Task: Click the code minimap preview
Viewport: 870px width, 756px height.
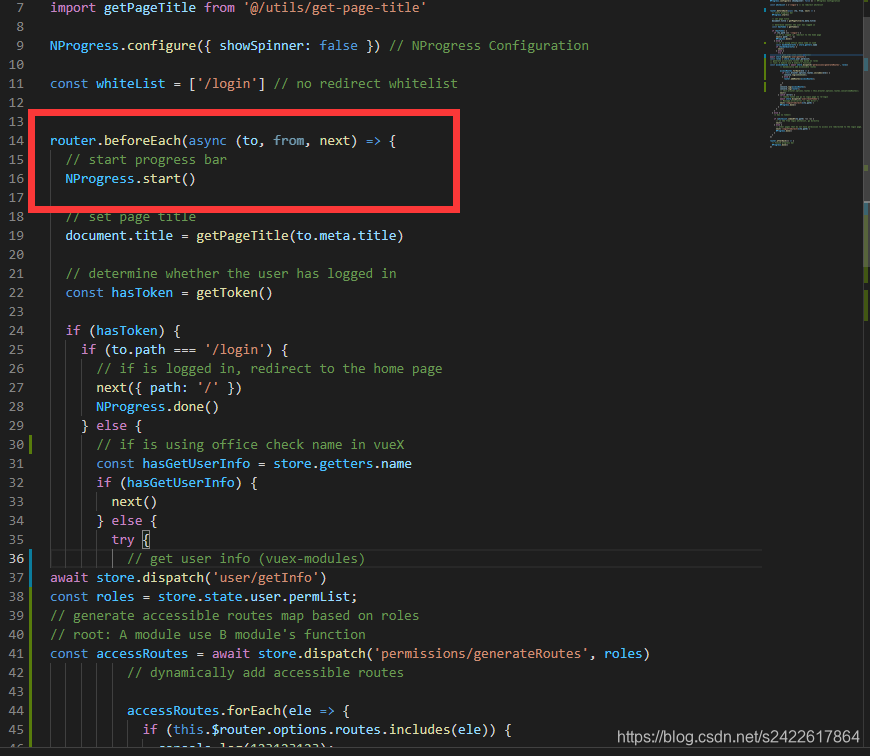Action: [x=813, y=75]
